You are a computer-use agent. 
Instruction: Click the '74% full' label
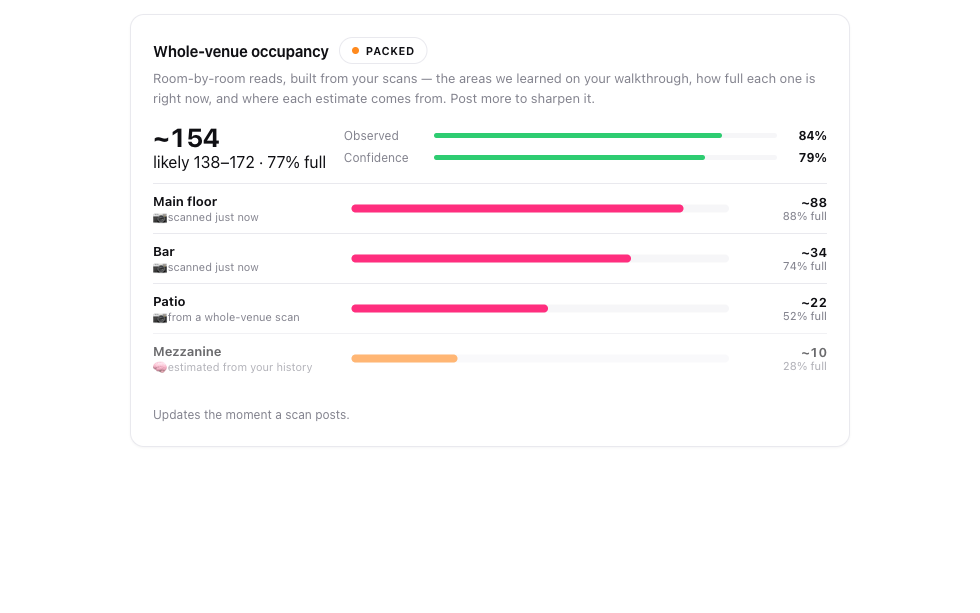click(805, 266)
